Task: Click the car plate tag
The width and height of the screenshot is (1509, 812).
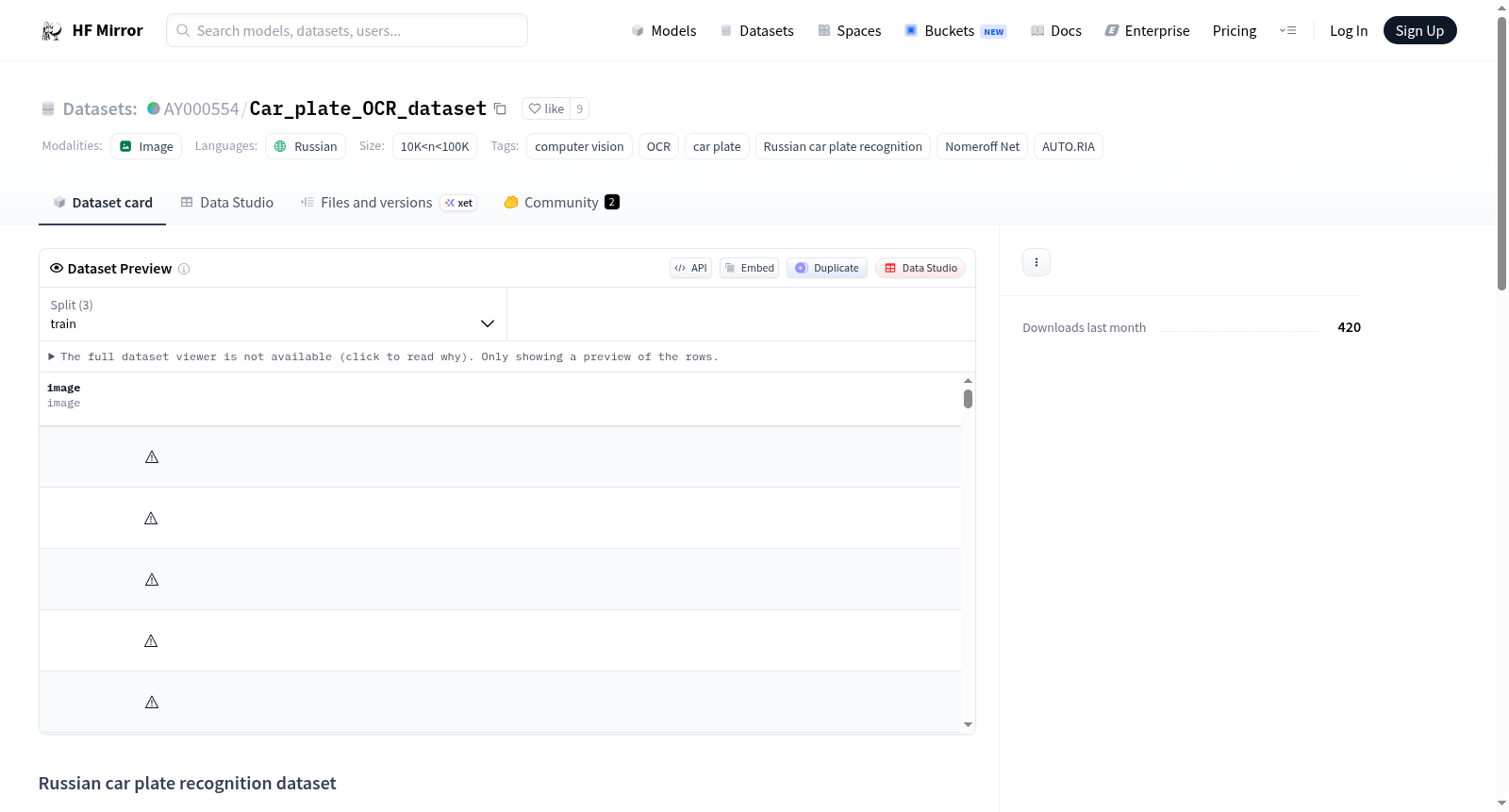Action: pos(717,146)
